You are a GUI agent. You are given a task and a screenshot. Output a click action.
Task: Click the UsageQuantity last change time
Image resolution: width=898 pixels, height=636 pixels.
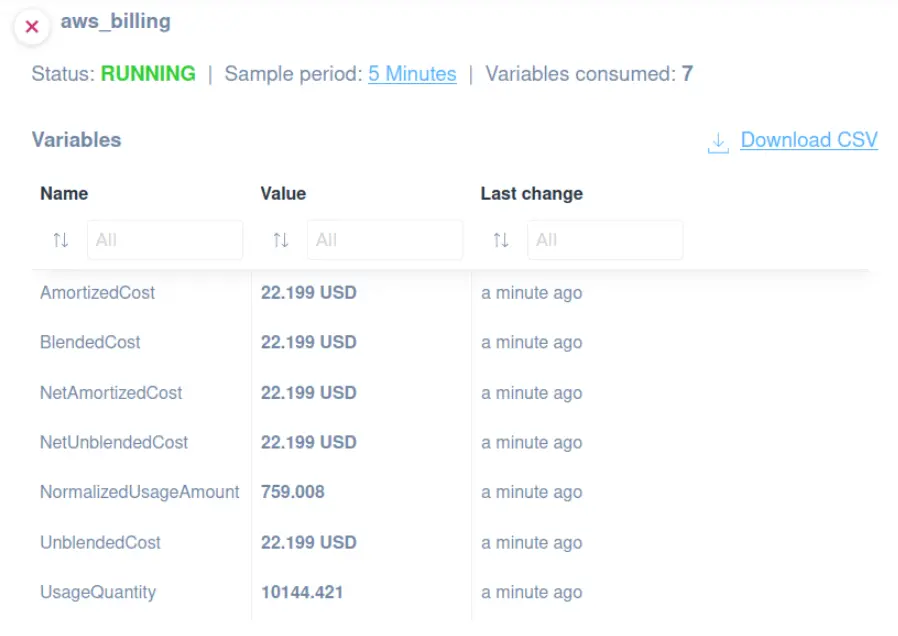tap(531, 592)
